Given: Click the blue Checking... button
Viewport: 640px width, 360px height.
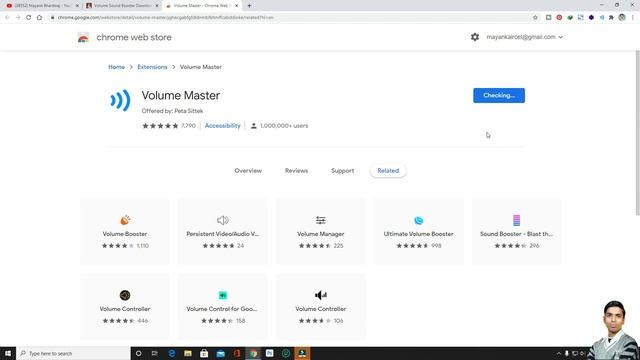Looking at the screenshot, I should coord(499,96).
